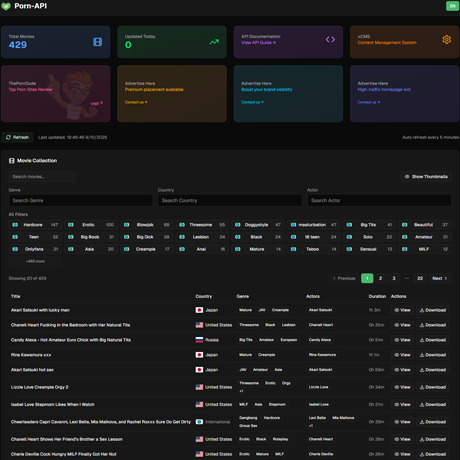460x460 pixels.
Task: Toggle the Beautiful genre filter
Action: (425, 225)
